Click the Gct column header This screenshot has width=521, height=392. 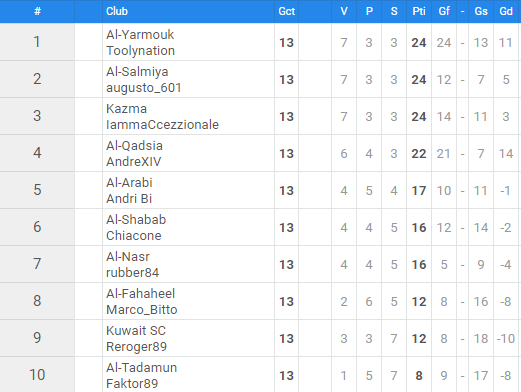[x=287, y=11]
